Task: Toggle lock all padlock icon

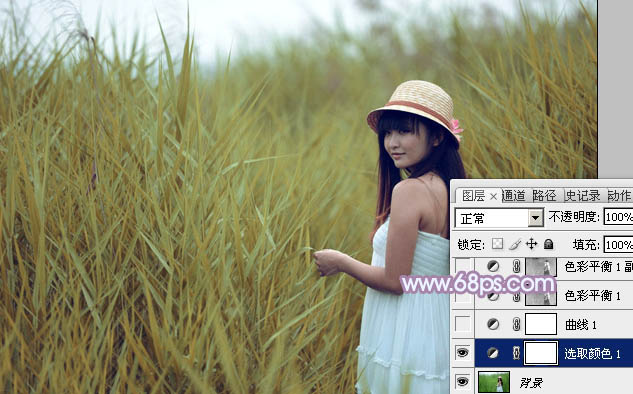Action: 548,244
